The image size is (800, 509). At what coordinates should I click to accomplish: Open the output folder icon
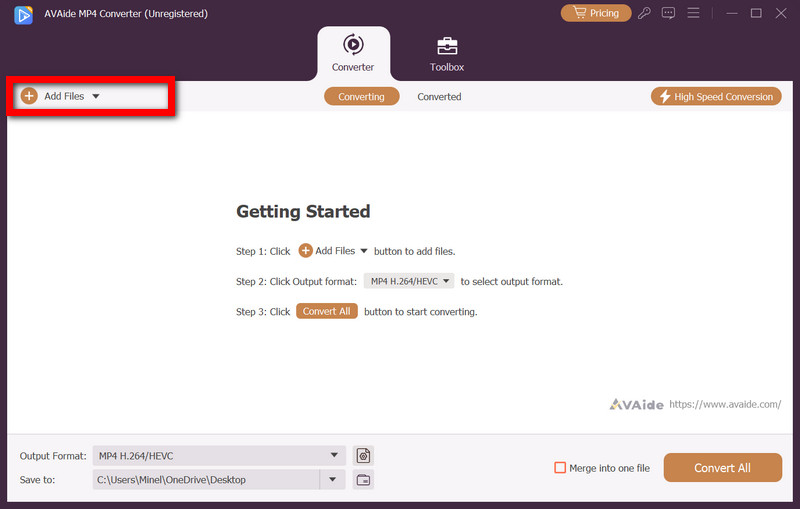(363, 480)
